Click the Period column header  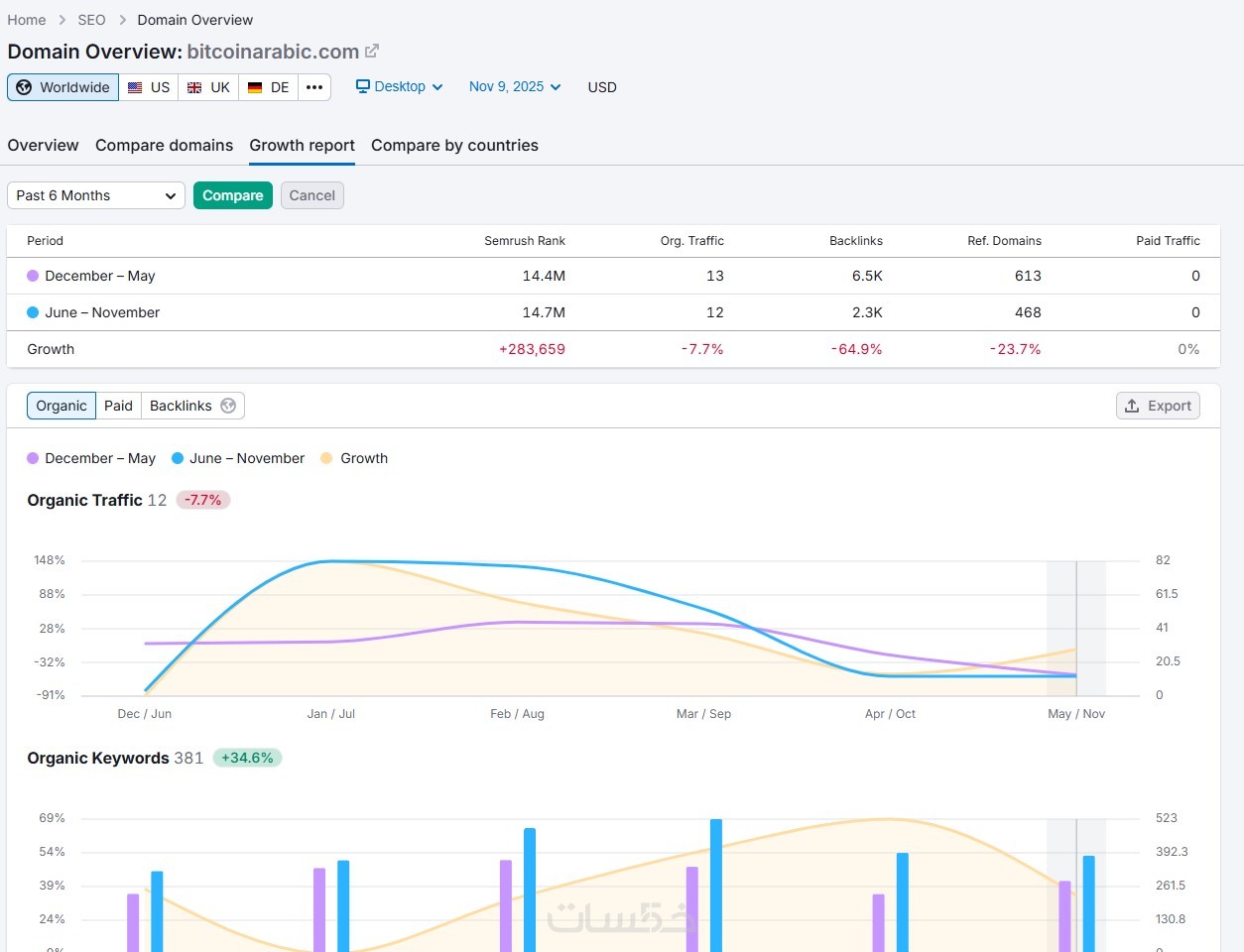pos(45,241)
